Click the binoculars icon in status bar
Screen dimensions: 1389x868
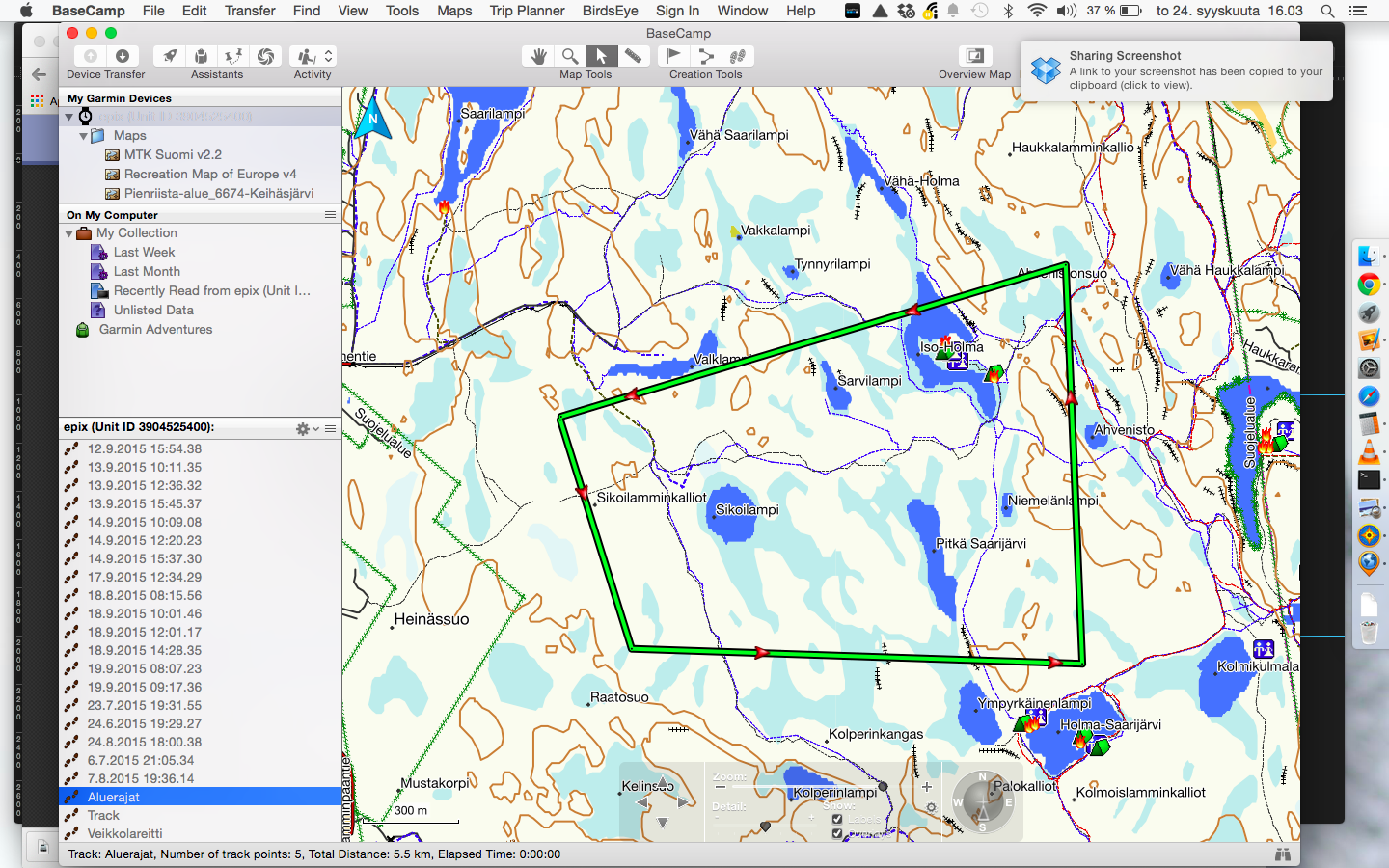[1283, 854]
